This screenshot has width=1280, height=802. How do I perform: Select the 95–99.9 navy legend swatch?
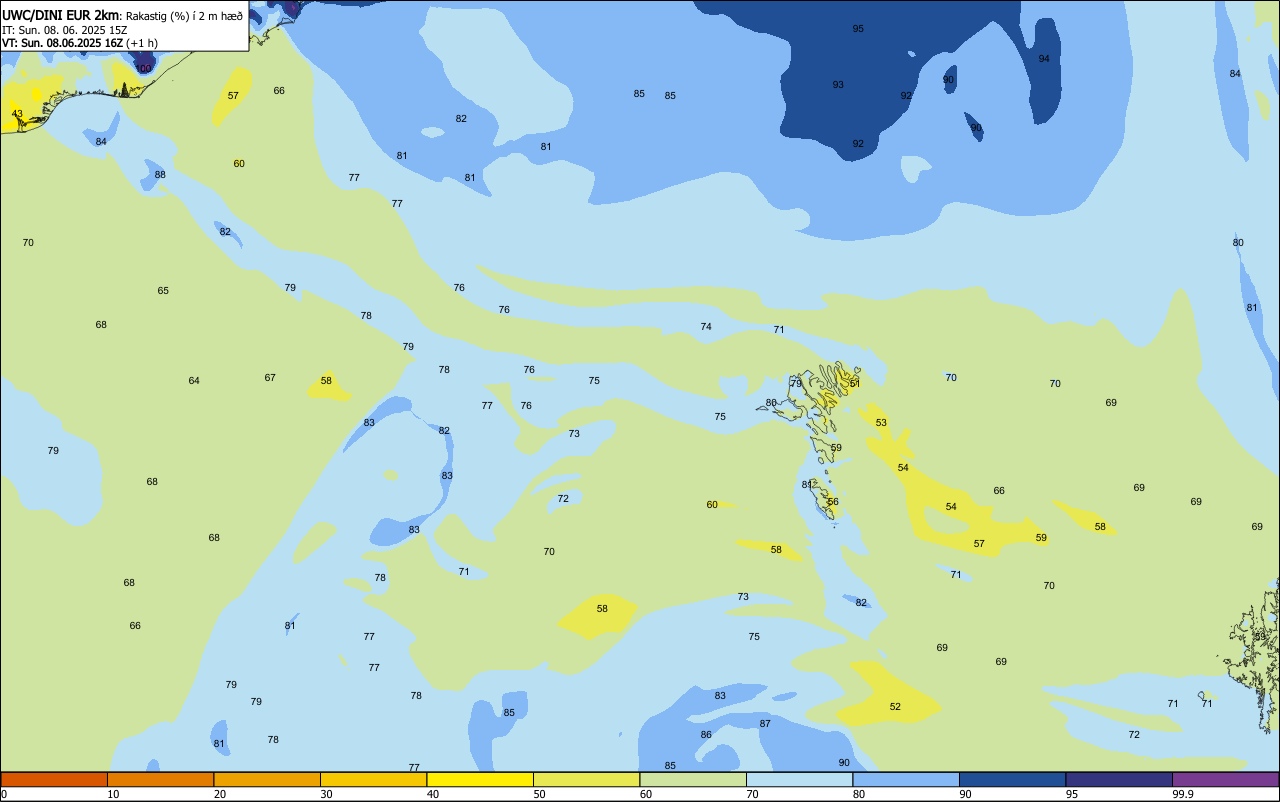[1119, 779]
